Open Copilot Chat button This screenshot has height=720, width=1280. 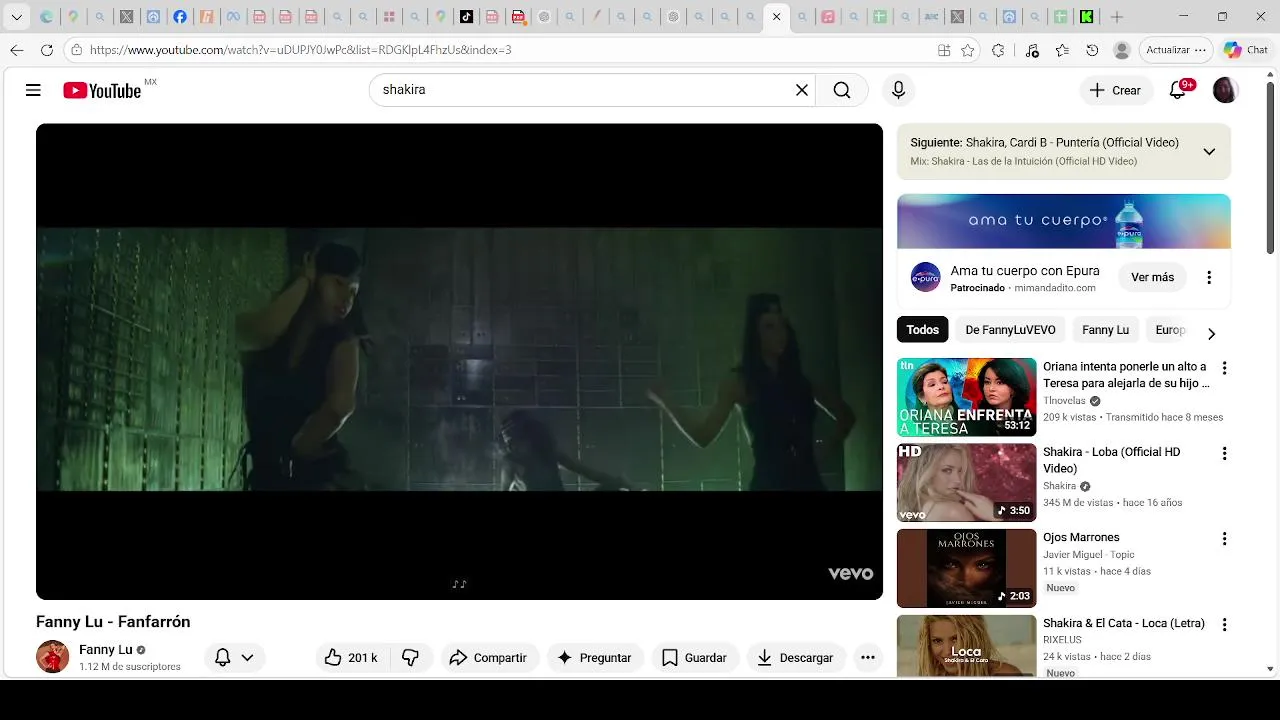point(1245,50)
